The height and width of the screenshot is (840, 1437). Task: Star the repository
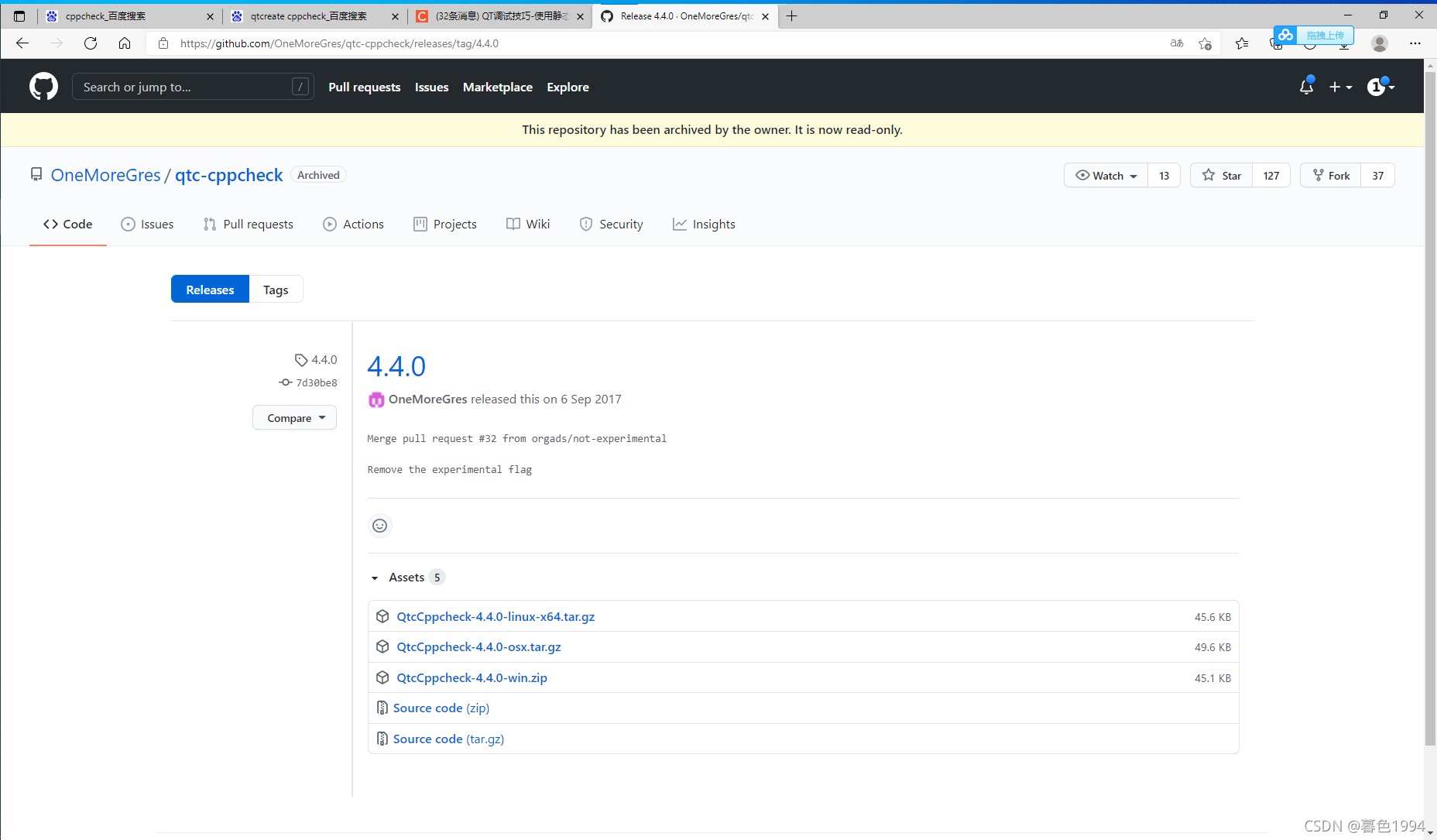(x=1221, y=176)
